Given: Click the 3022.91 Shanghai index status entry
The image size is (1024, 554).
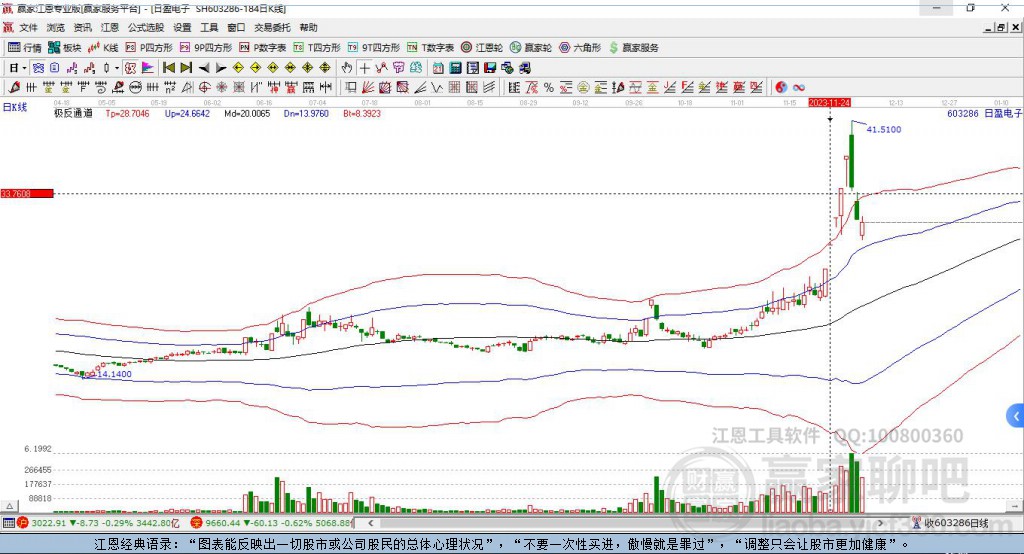Looking at the screenshot, I should tap(98, 523).
